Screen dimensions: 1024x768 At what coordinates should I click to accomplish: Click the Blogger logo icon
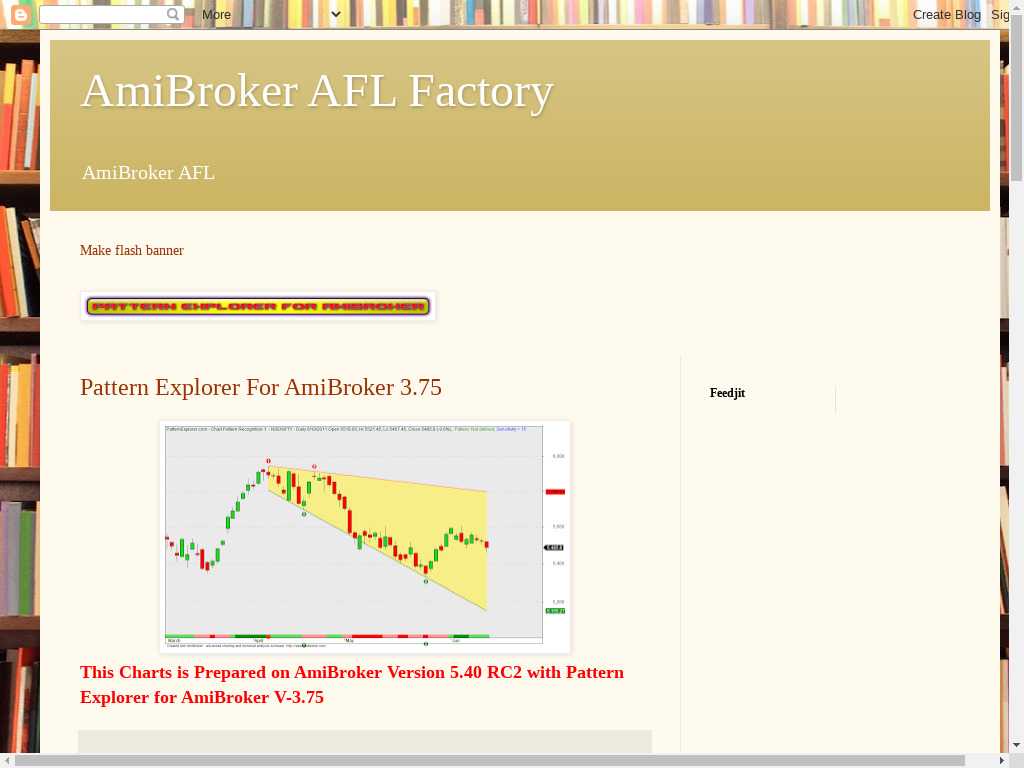click(x=20, y=14)
